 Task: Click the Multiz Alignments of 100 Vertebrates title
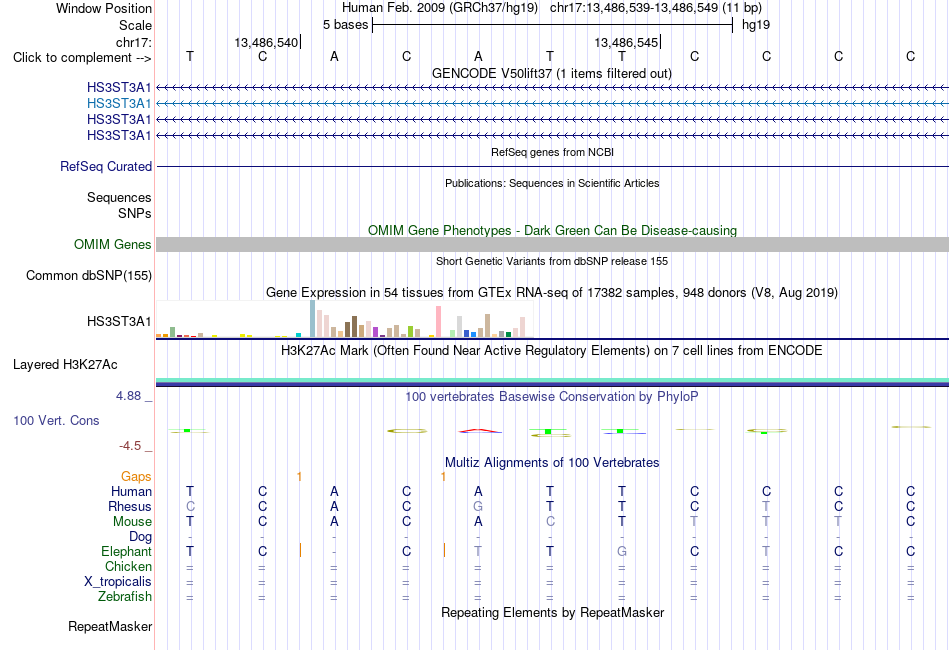[x=552, y=463]
